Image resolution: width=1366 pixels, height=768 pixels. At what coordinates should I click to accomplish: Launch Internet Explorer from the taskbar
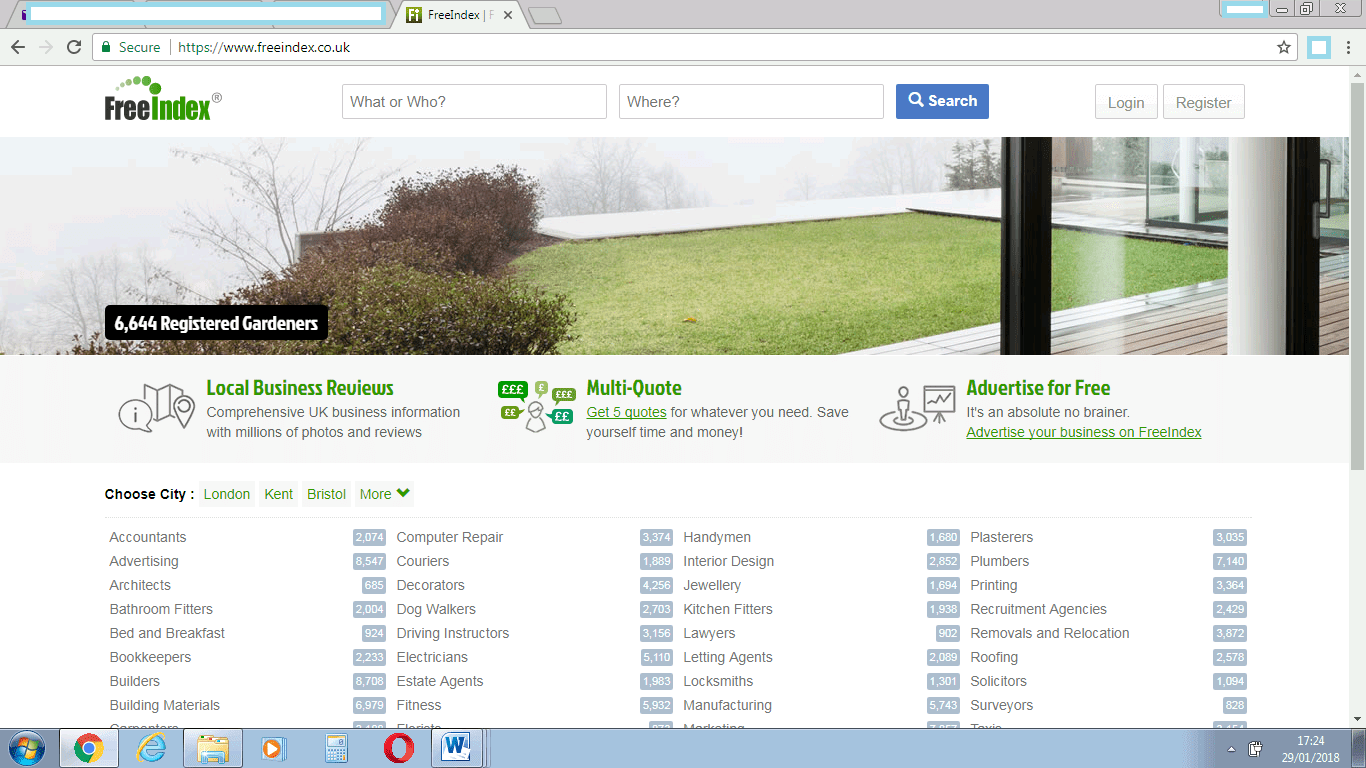(151, 748)
